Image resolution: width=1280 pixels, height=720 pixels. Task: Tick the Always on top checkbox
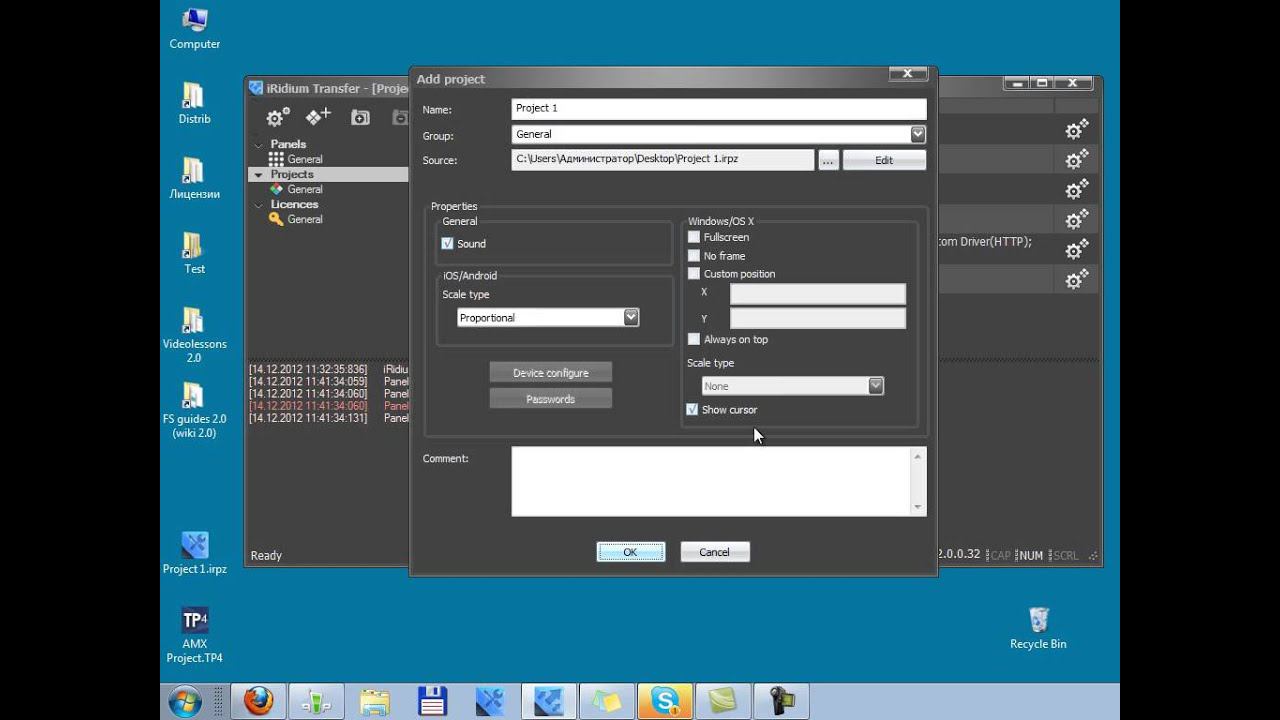coord(694,339)
